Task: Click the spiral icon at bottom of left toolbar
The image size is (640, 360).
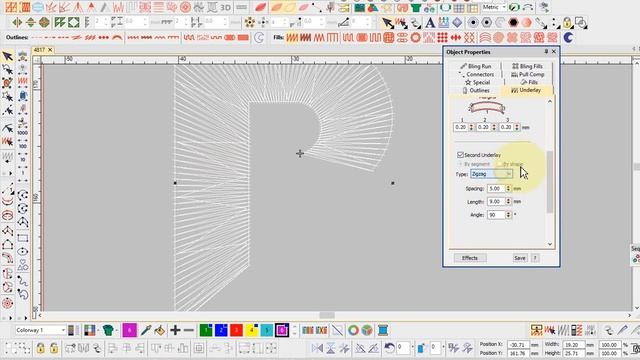Action: coord(7,303)
